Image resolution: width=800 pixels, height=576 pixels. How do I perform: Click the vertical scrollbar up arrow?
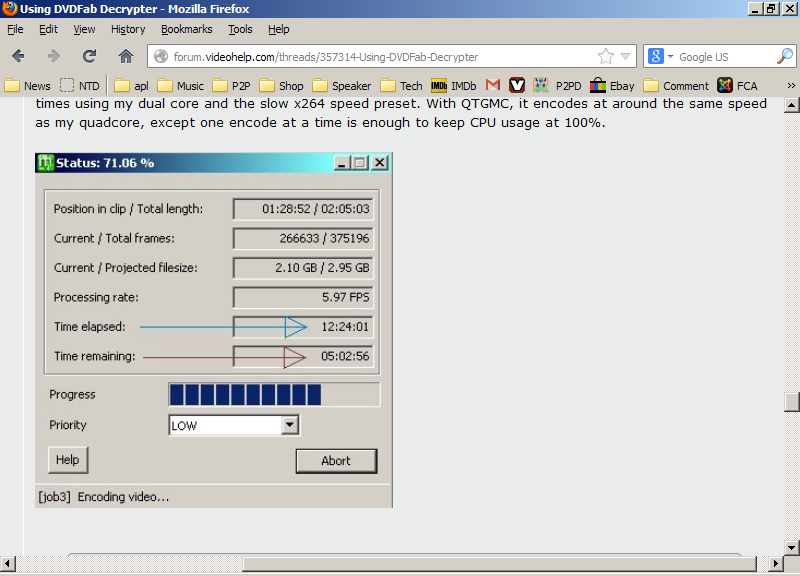point(791,106)
